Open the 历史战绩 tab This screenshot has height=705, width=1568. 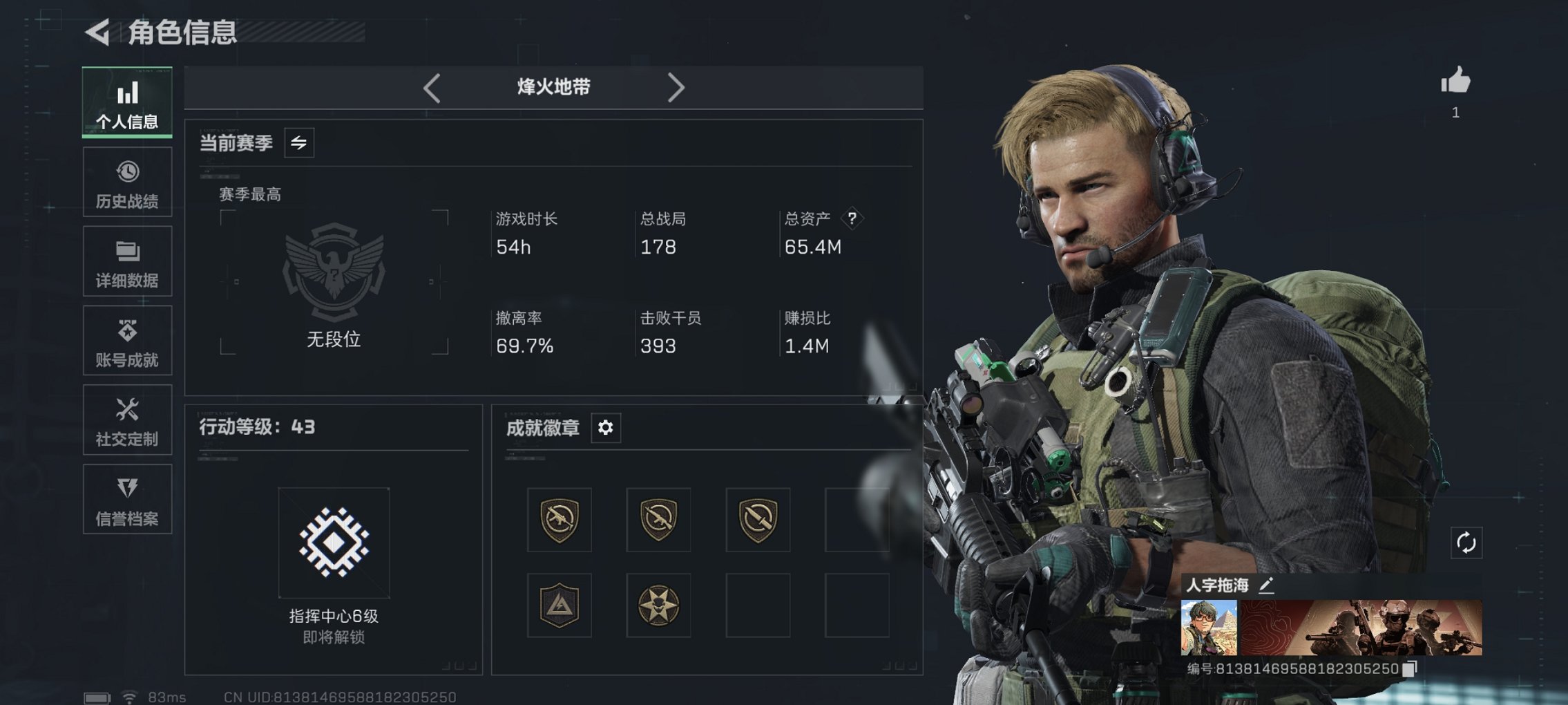127,182
